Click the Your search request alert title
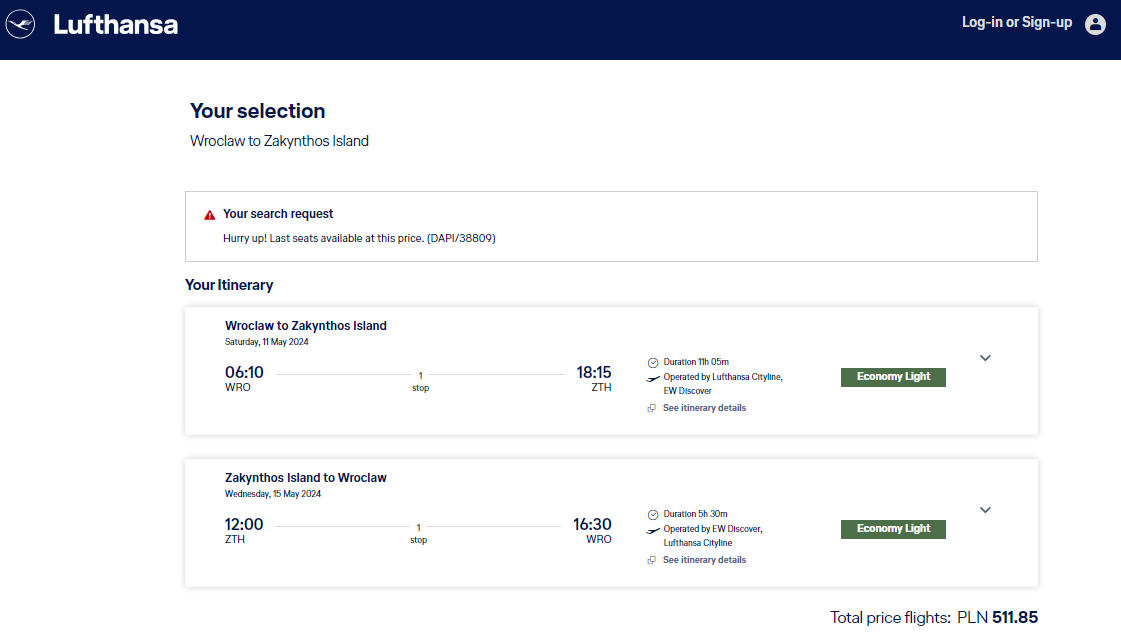Screen dimensions: 1121x641 coord(278,214)
